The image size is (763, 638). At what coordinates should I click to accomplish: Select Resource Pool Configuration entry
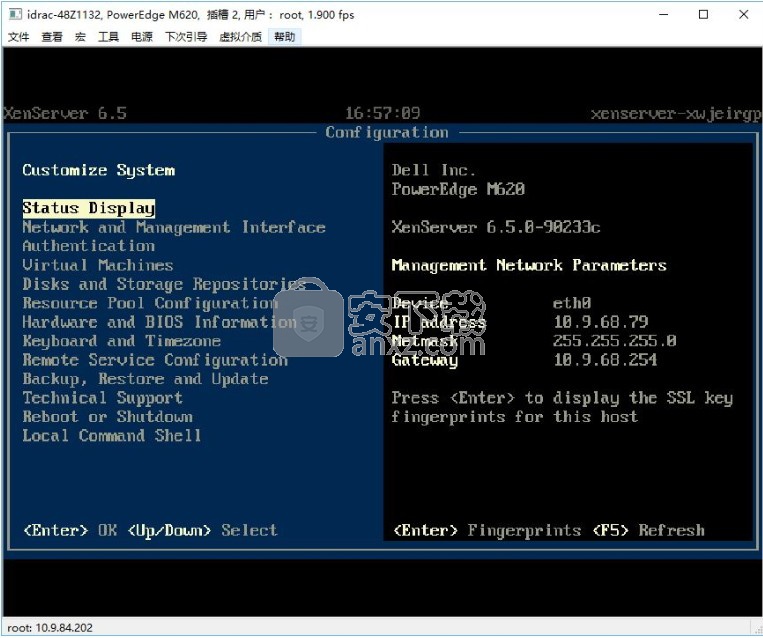coord(150,303)
